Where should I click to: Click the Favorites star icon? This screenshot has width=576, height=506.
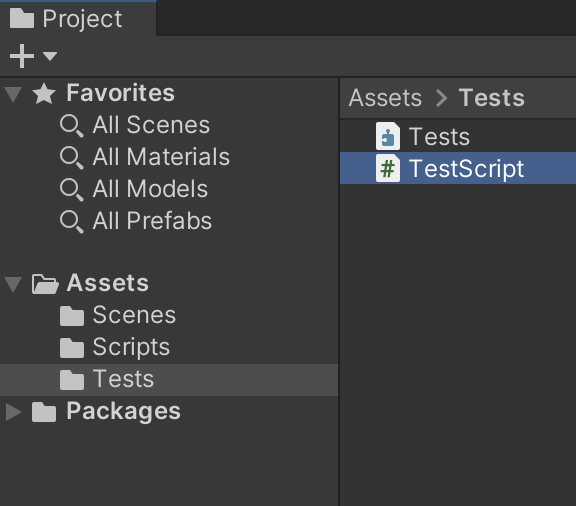click(44, 93)
